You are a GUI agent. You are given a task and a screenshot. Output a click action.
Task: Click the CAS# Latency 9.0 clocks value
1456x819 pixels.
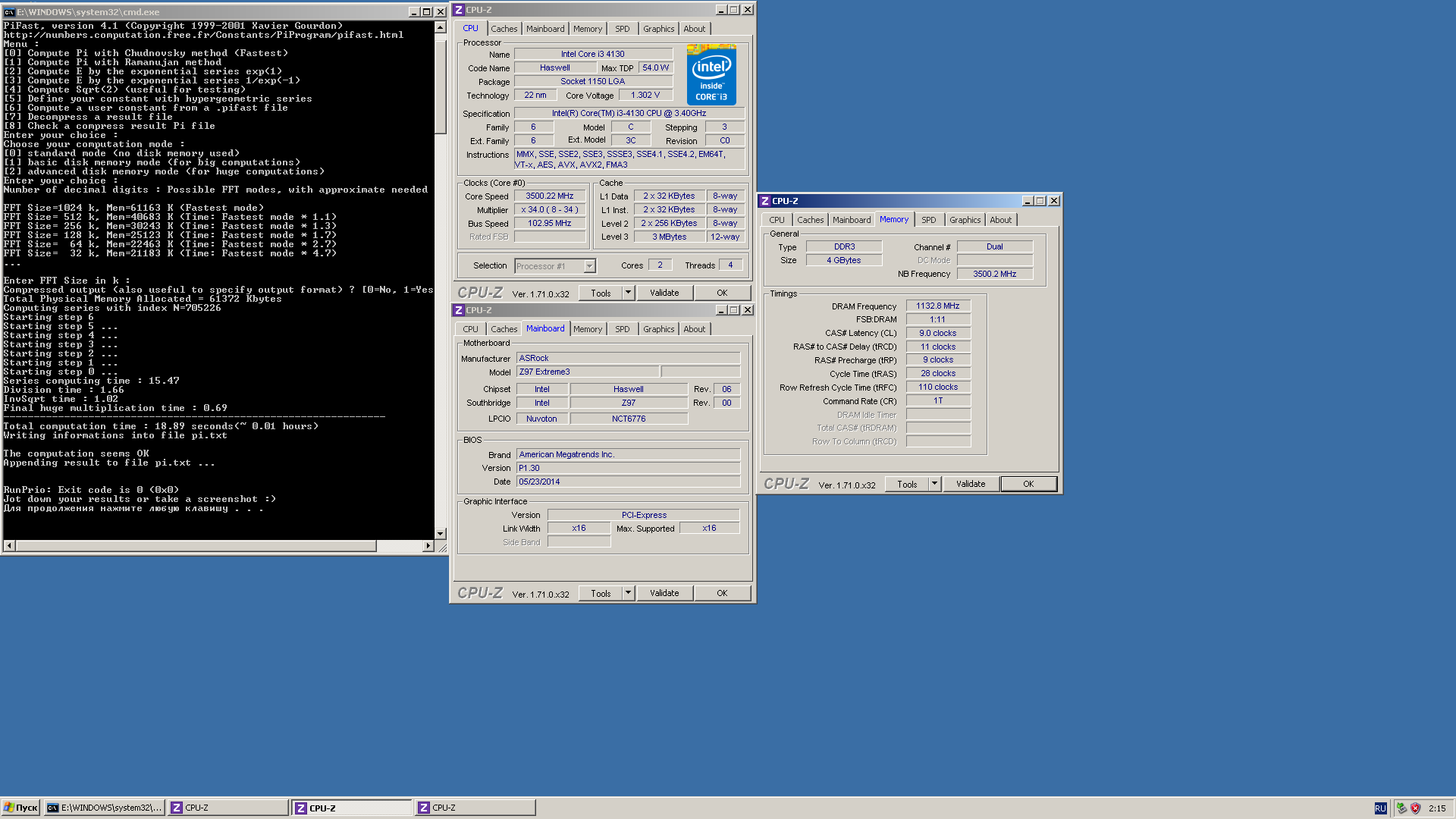pos(938,333)
